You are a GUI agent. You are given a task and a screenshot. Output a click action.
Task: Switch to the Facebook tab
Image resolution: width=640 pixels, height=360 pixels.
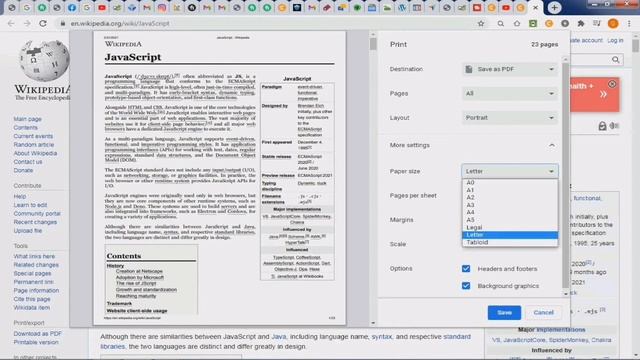(72, 7)
